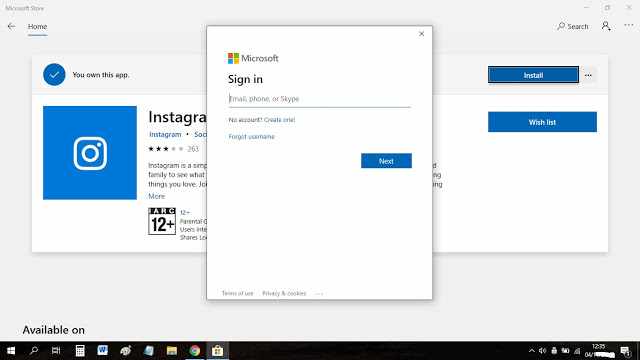The width and height of the screenshot is (640, 360).
Task: Click the Microsoft logo in dialog
Action: pos(253,58)
